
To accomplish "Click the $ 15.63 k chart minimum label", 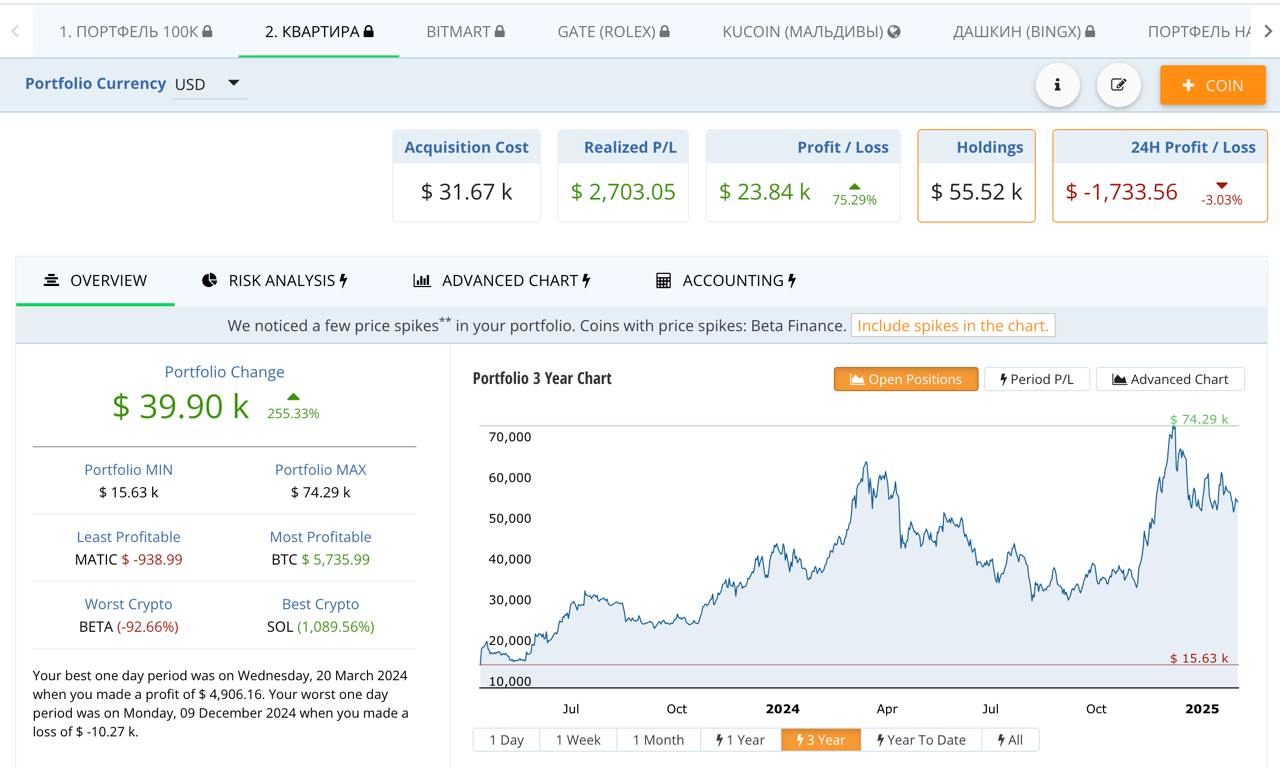I will [x=1199, y=658].
